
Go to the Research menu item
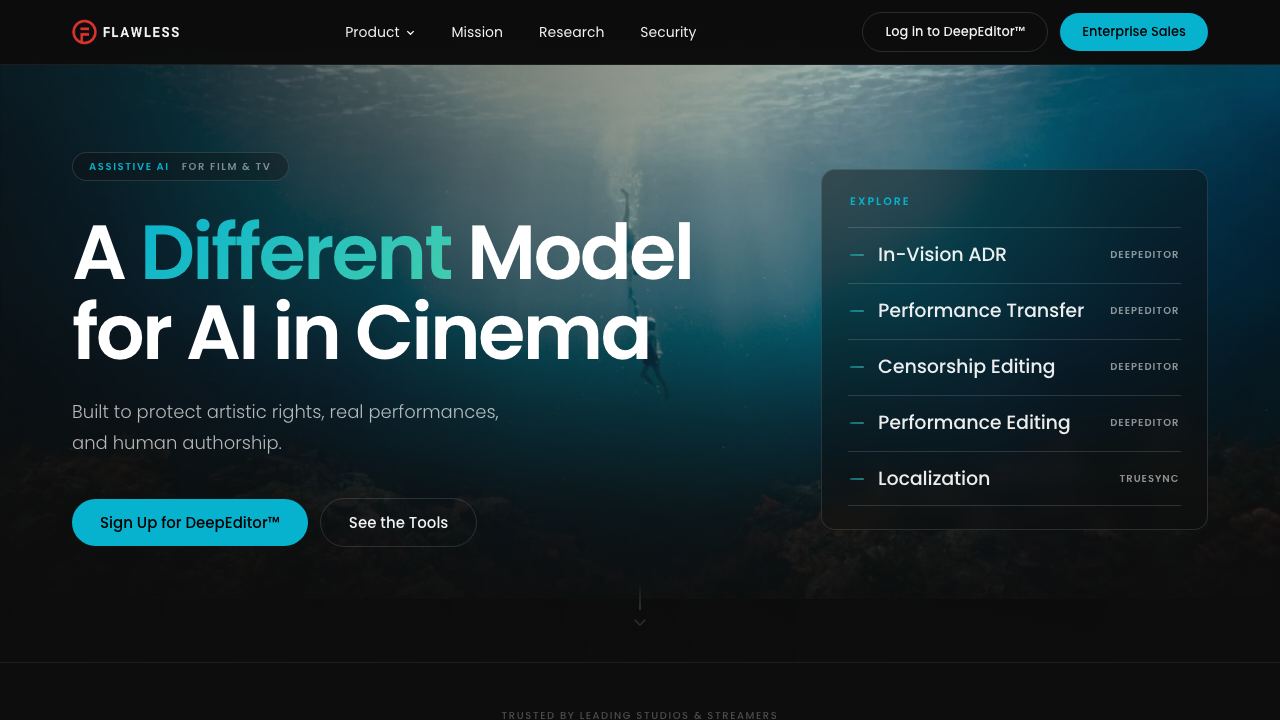coord(571,32)
